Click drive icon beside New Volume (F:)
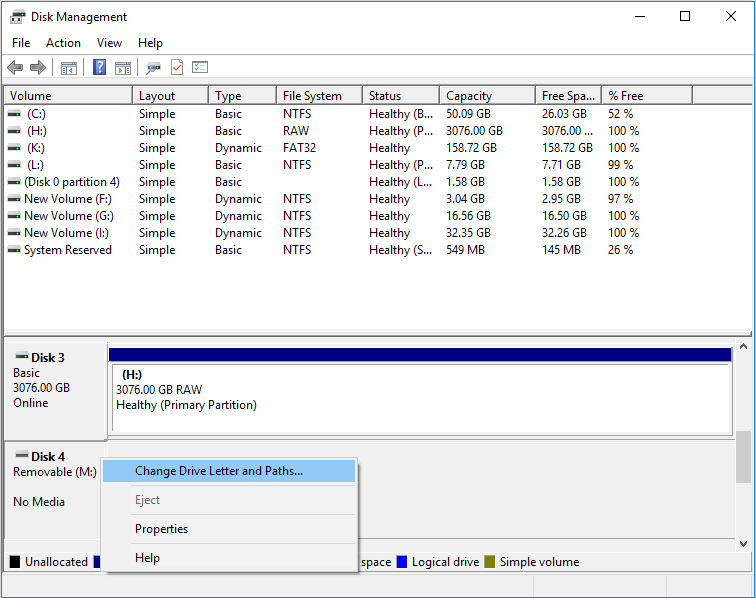The image size is (756, 598). tap(14, 199)
